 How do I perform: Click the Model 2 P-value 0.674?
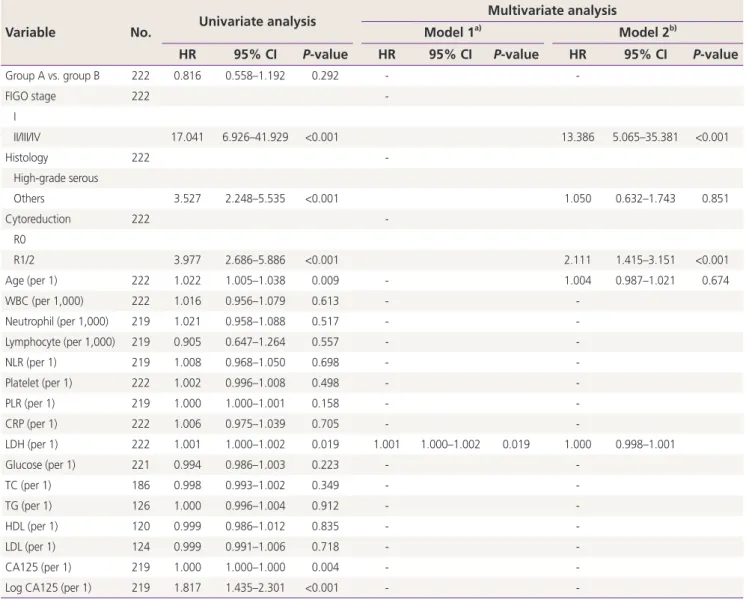point(715,280)
